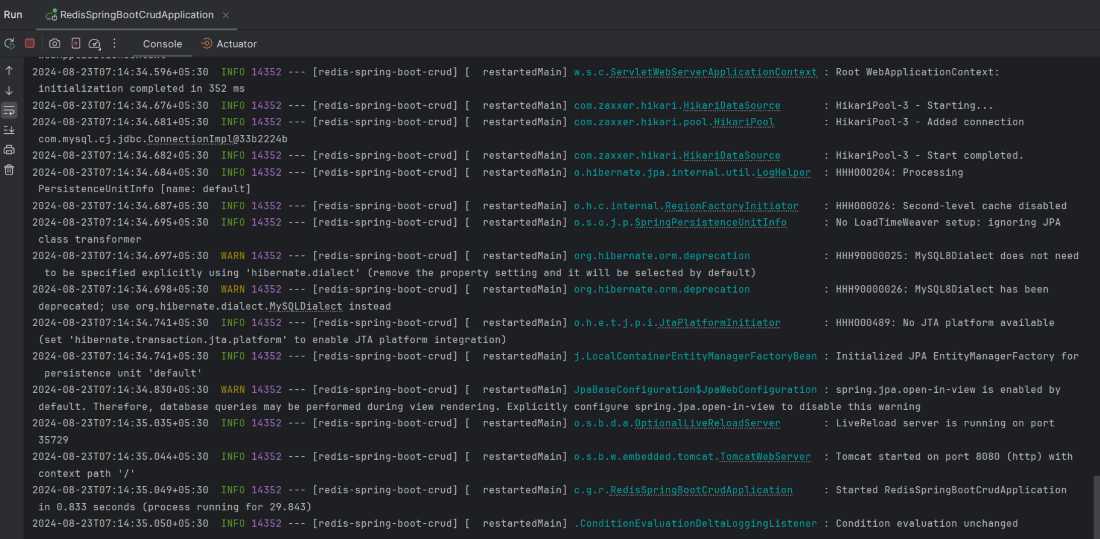Click the Rerun application icon

9,44
